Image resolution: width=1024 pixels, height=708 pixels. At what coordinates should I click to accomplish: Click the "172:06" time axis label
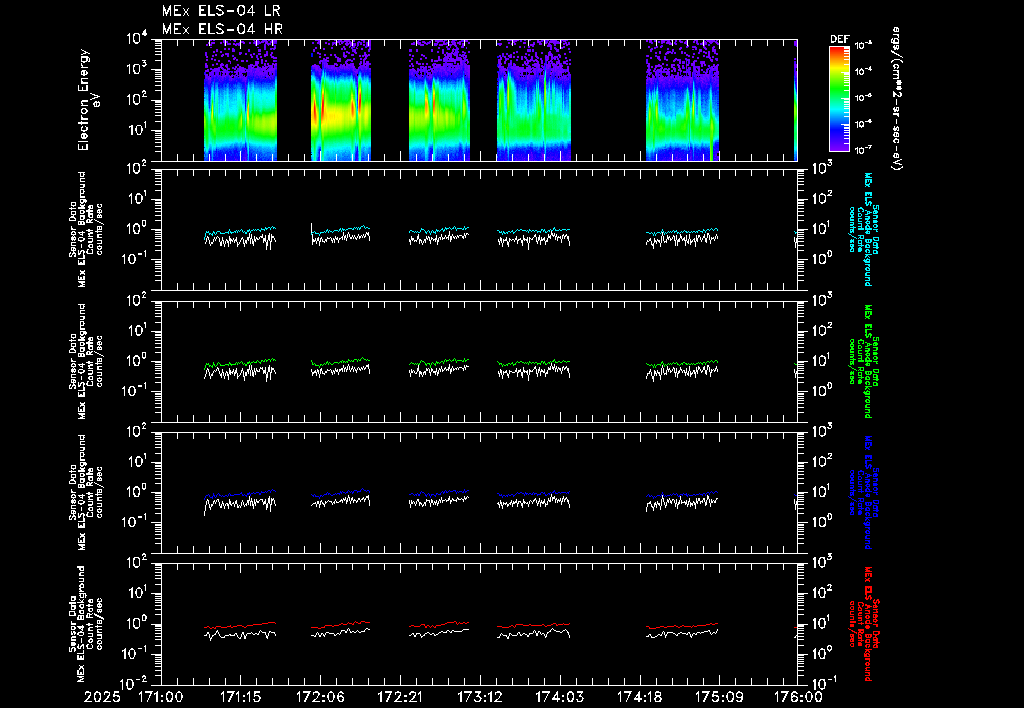tap(321, 698)
